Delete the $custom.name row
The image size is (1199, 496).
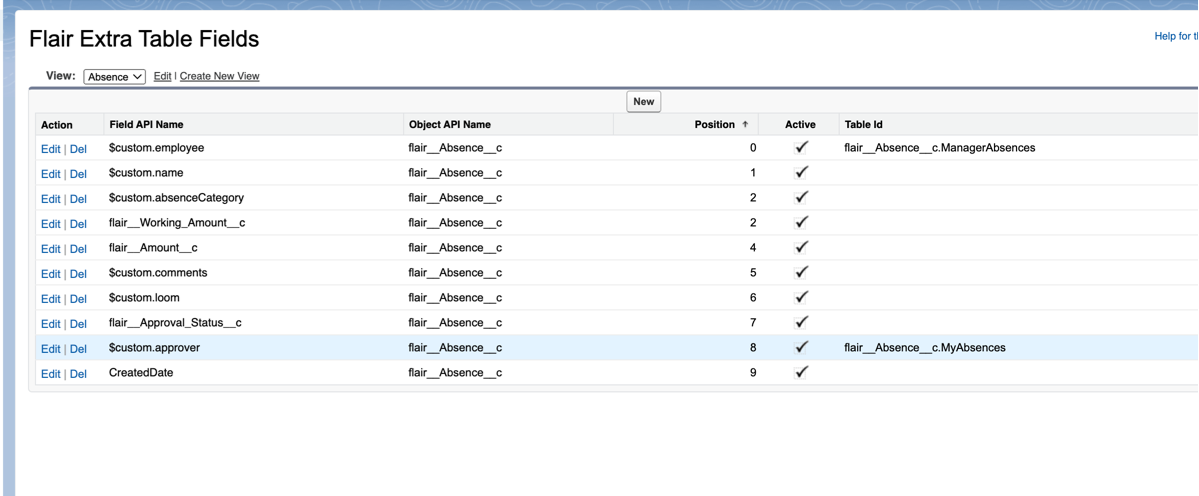pyautogui.click(x=78, y=174)
